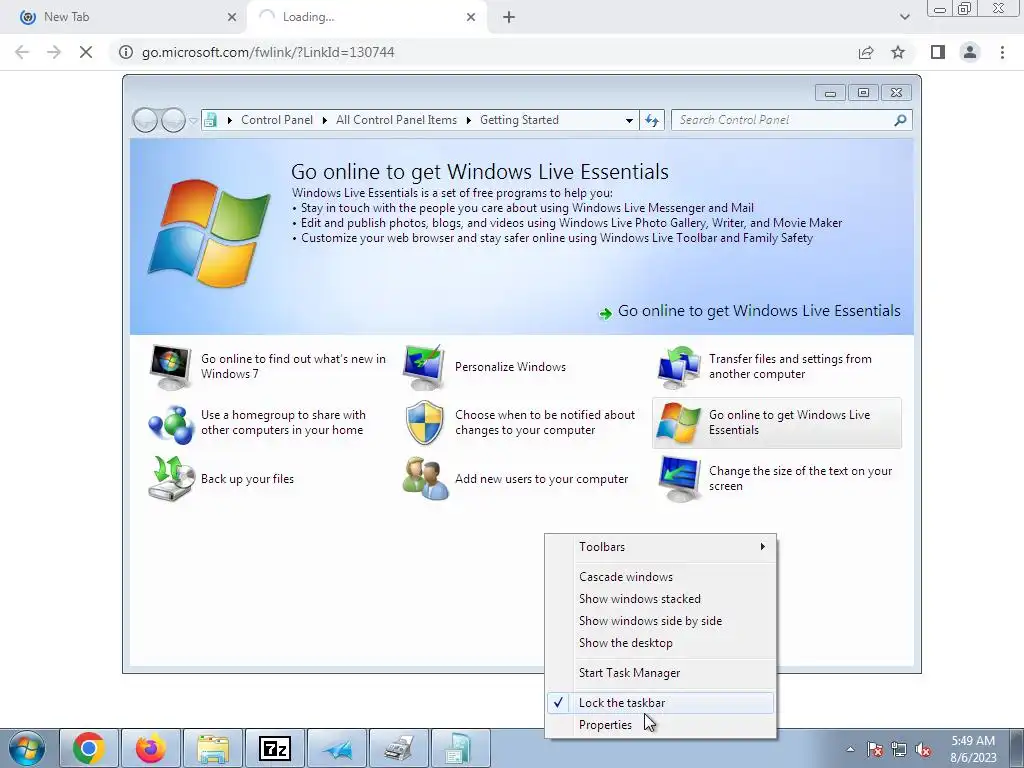Image resolution: width=1024 pixels, height=768 pixels.
Task: Open address bar history dropdown in Control Panel
Action: (629, 120)
